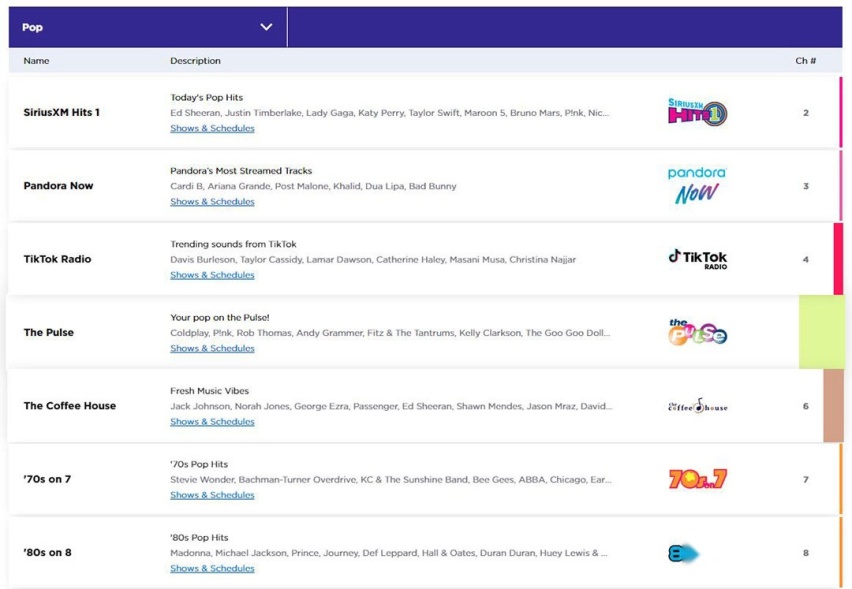Click channel number 8 for '80s on 8
The image size is (852, 589).
tap(806, 553)
